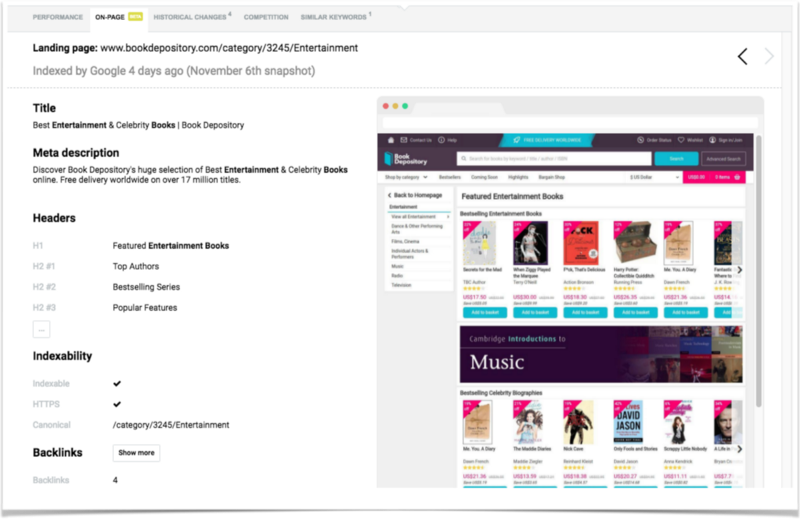Expand more headers with the ellipsis button
Viewport: 800px width, 519px height.
tap(41, 330)
